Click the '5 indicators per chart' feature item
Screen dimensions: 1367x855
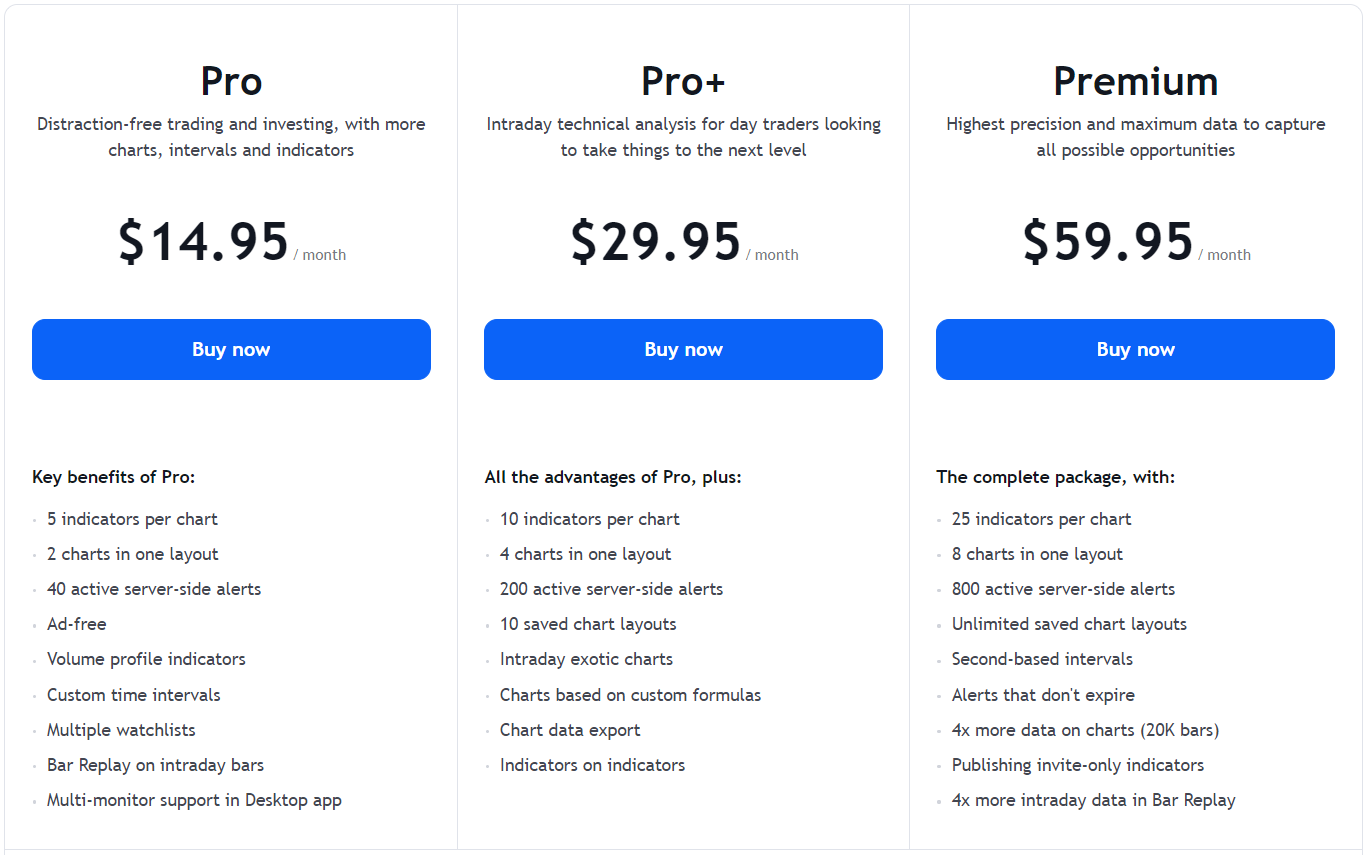click(x=131, y=519)
